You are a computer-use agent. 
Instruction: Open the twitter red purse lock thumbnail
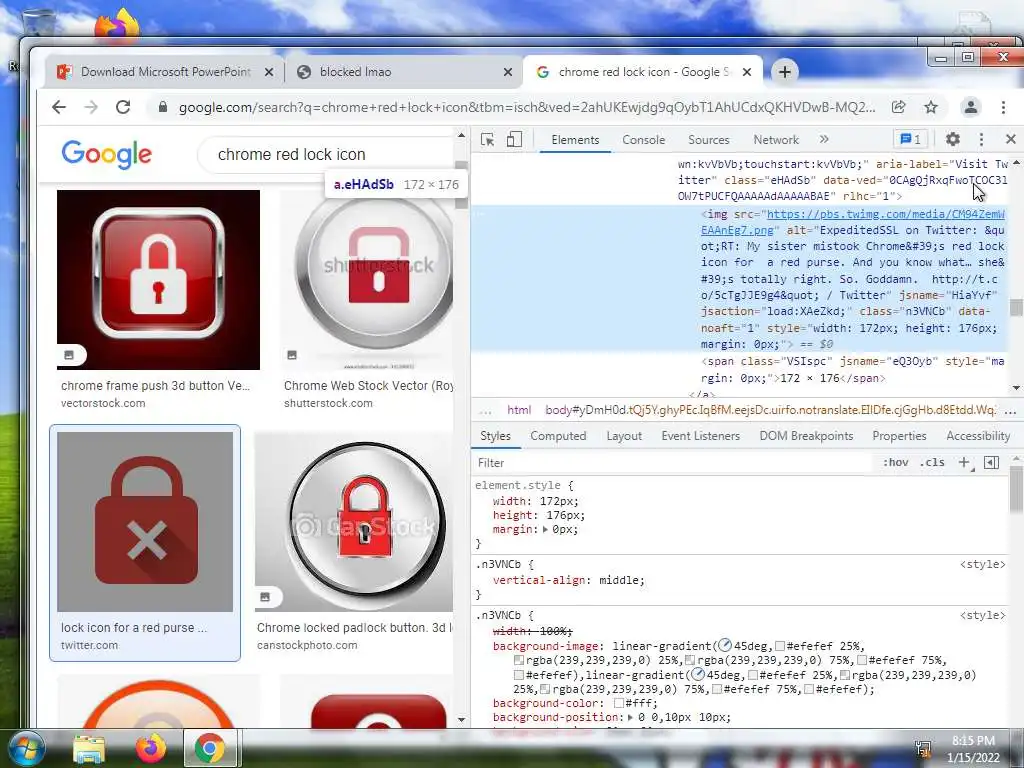click(x=145, y=522)
